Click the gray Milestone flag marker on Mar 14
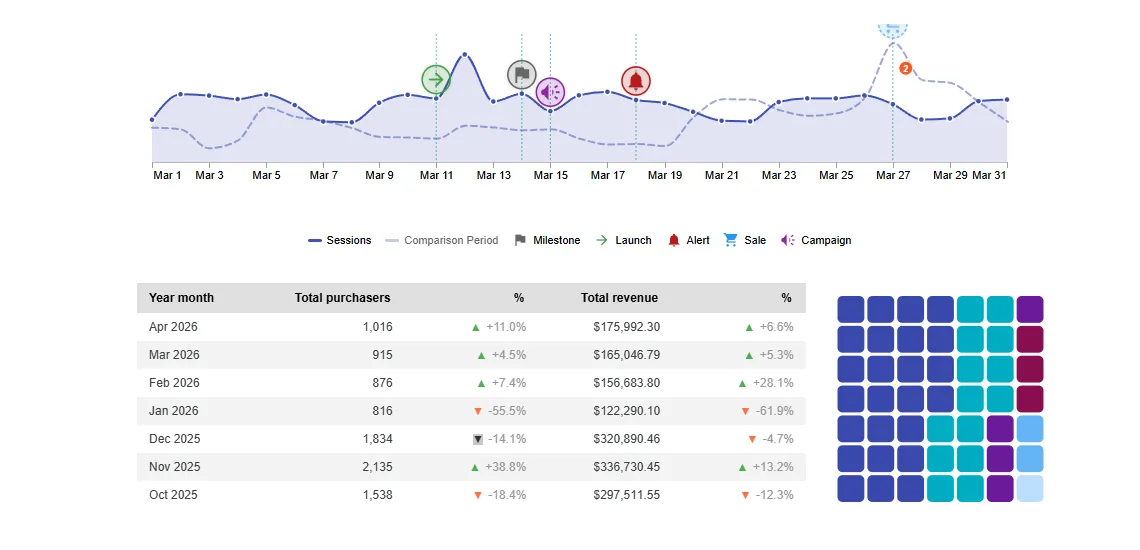Image resolution: width=1140 pixels, height=550 pixels. 521,74
